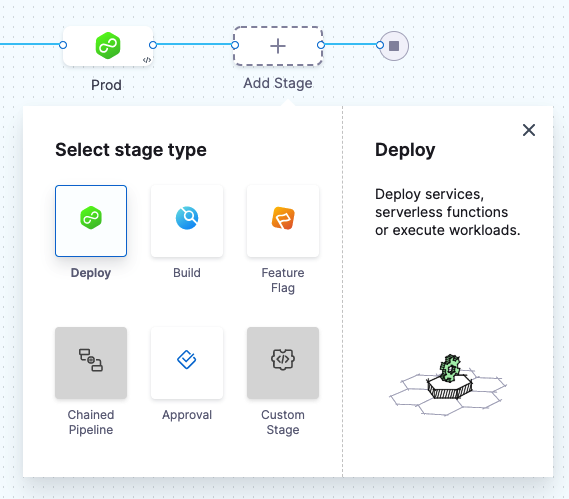Click the Deploy illustration thumbnail

(448, 385)
